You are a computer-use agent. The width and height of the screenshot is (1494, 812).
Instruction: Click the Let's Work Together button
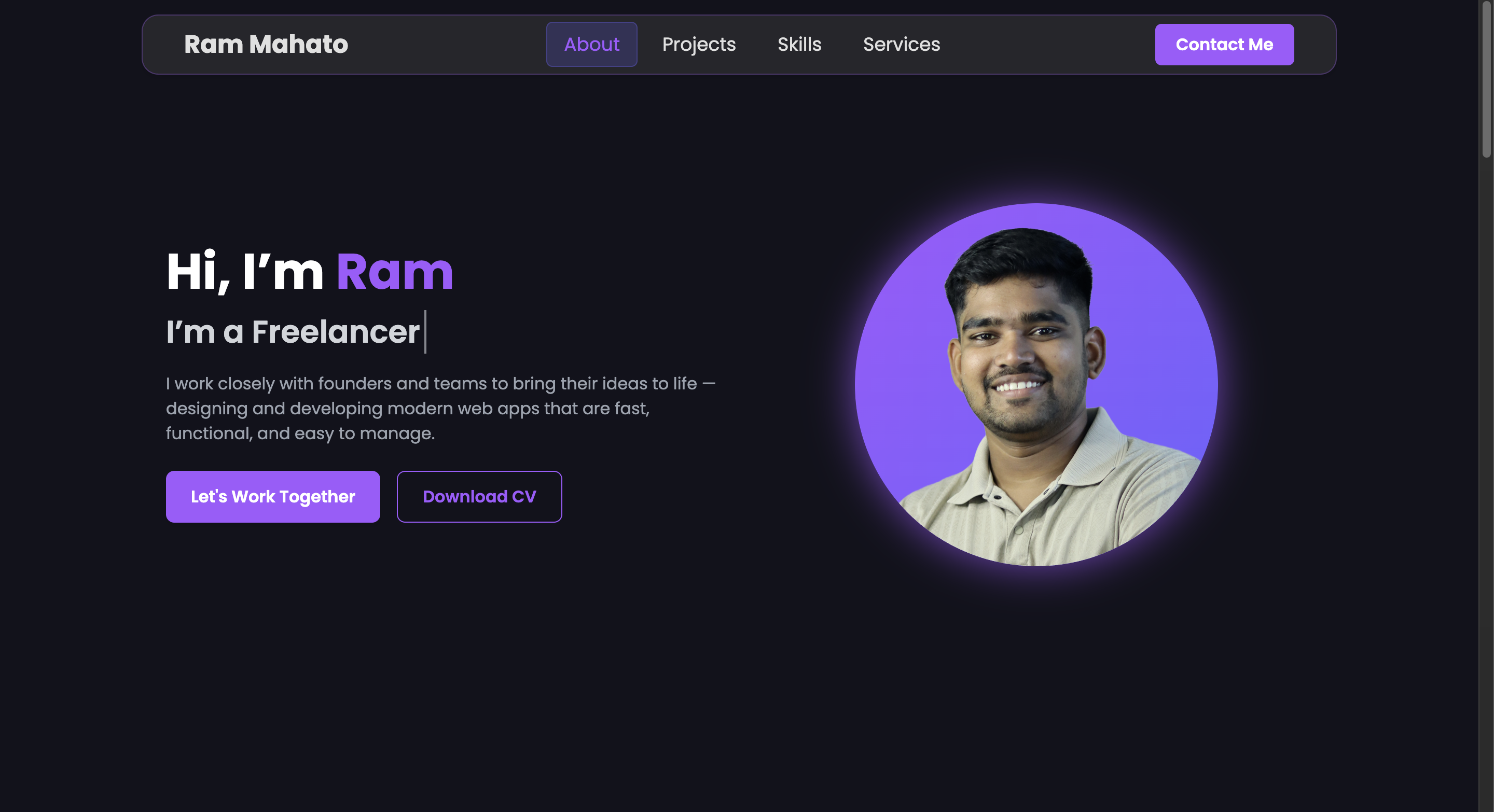272,497
